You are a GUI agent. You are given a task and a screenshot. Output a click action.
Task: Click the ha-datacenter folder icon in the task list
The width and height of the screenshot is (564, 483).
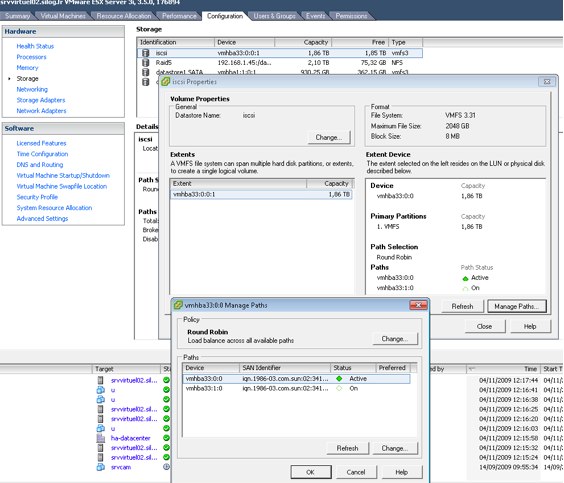click(x=100, y=438)
